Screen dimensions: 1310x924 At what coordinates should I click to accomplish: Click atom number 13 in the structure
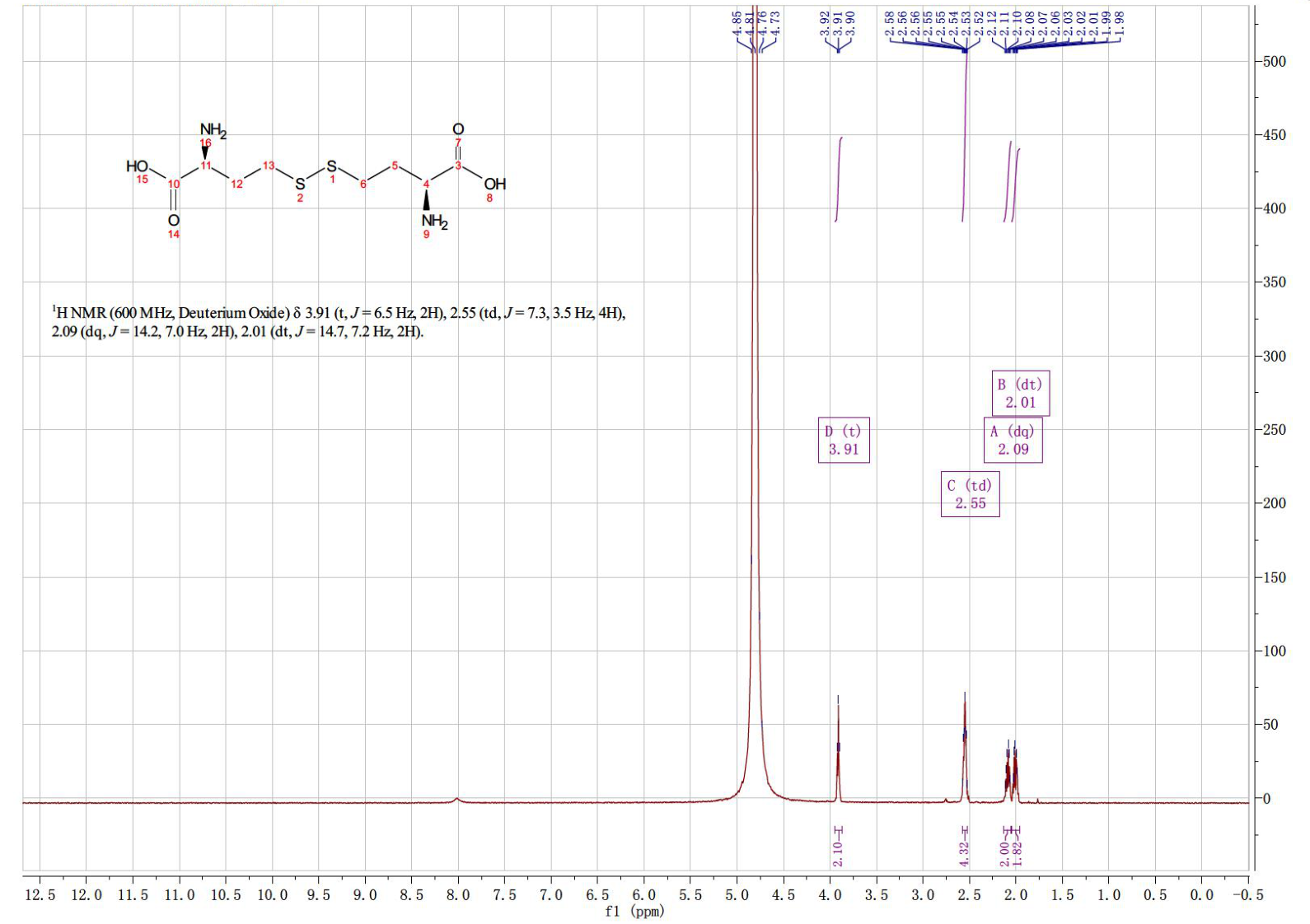pyautogui.click(x=269, y=166)
